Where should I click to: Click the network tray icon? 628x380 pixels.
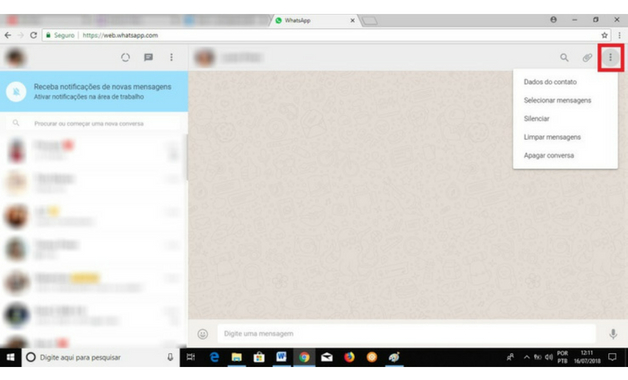[x=537, y=357]
